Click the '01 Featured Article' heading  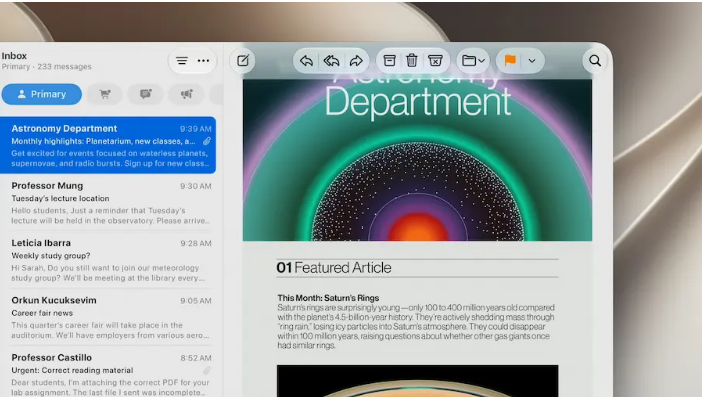[x=334, y=268]
